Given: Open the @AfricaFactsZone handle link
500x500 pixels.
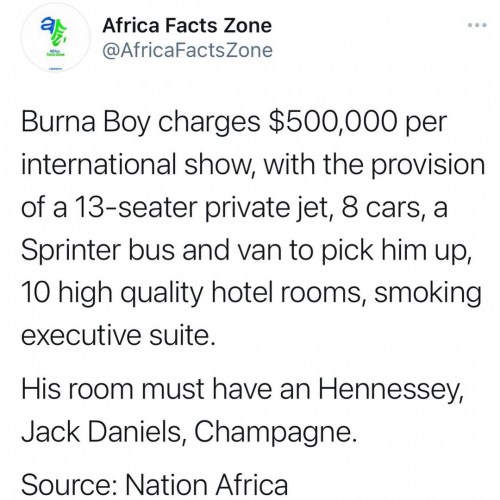Looking at the screenshot, I should point(188,51).
